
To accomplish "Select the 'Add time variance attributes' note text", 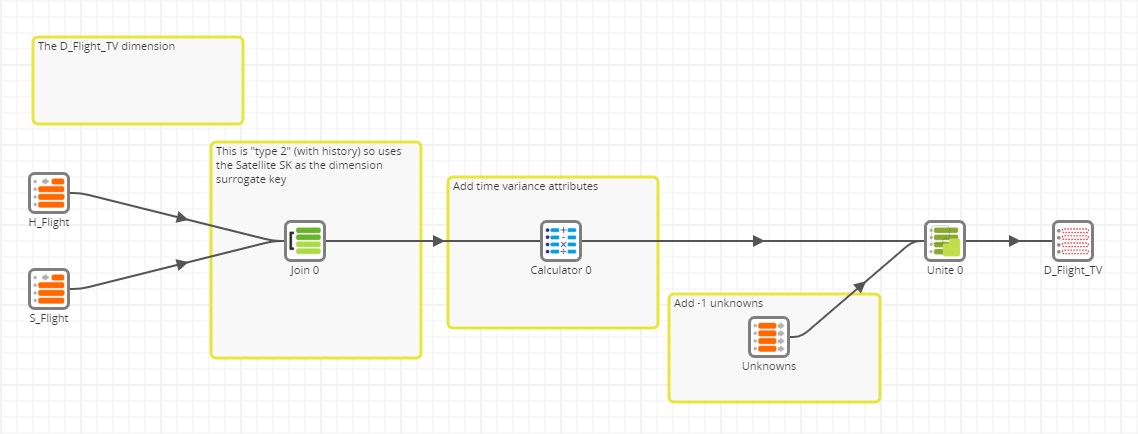I will pyautogui.click(x=525, y=187).
